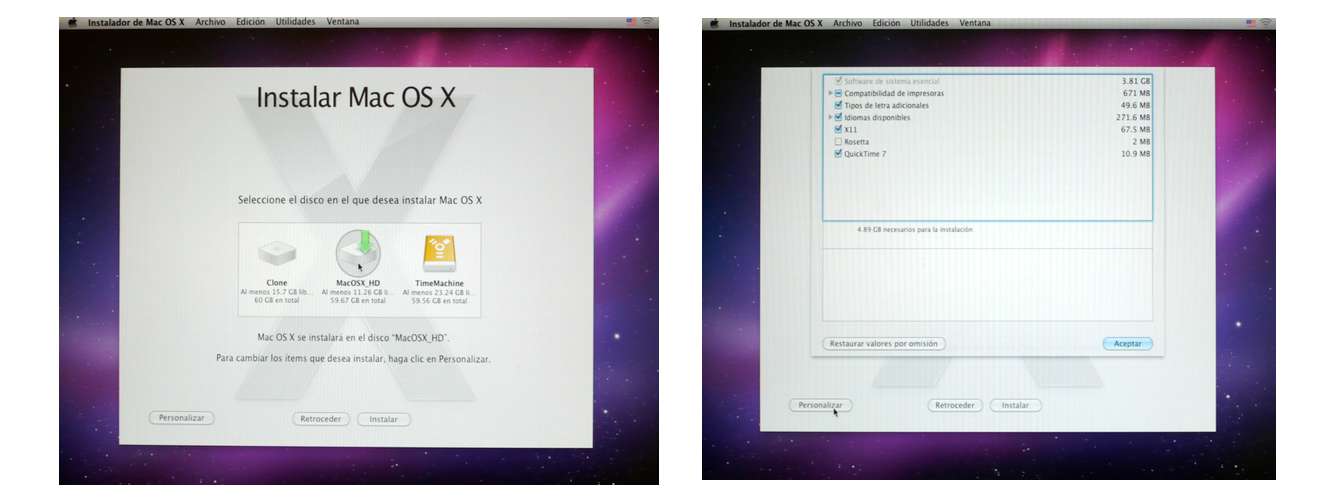Toggle Compatibilidad de impresoras checkbox
Image resolution: width=1330 pixels, height=500 pixels.
838,93
